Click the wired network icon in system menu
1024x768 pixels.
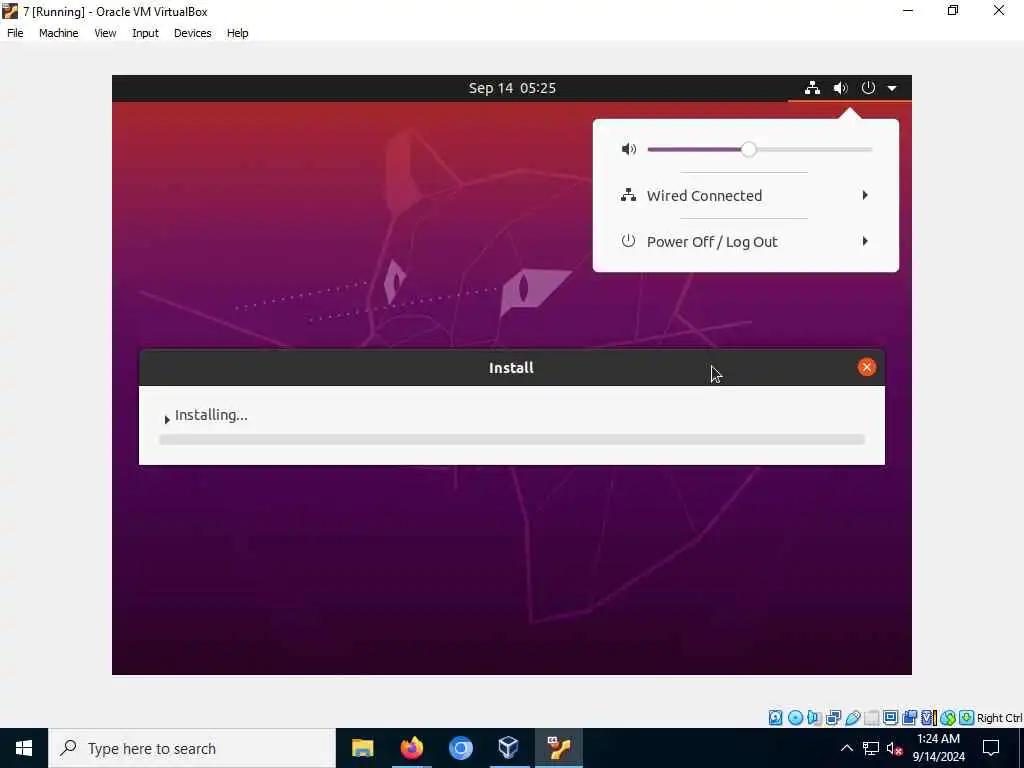point(628,195)
